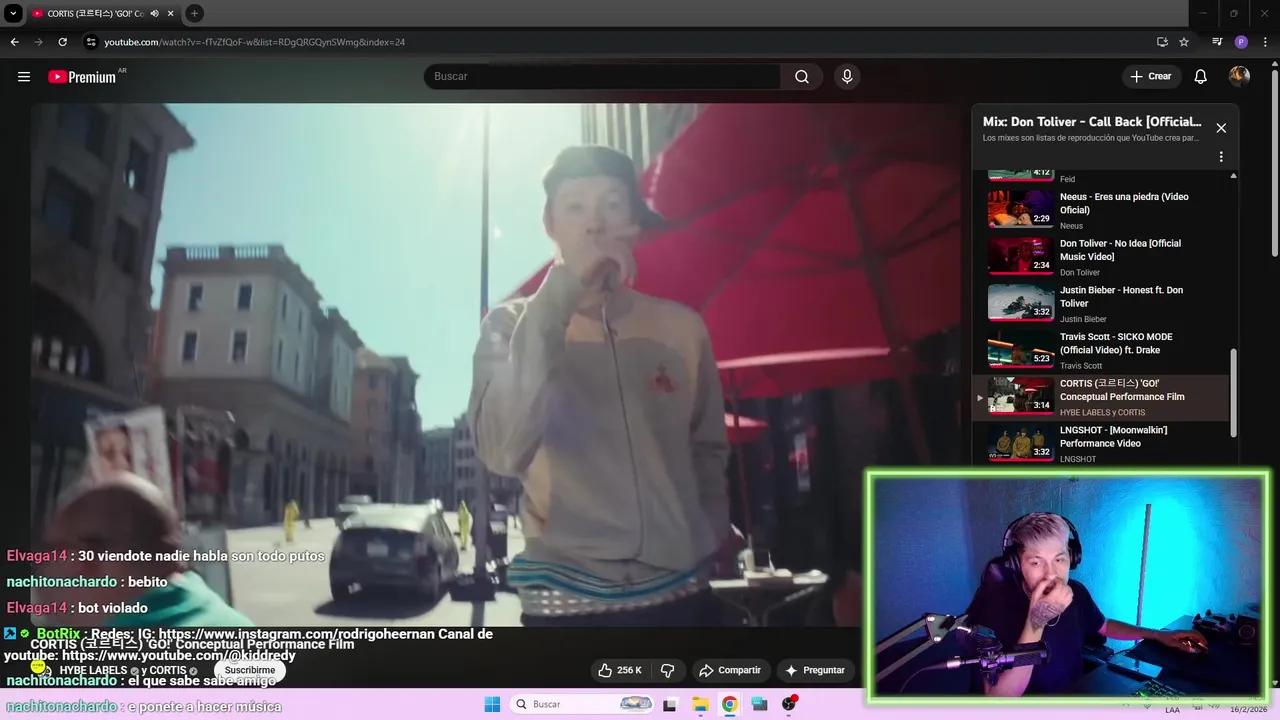Open the account avatar menu
This screenshot has height=720, width=1280.
coord(1239,77)
